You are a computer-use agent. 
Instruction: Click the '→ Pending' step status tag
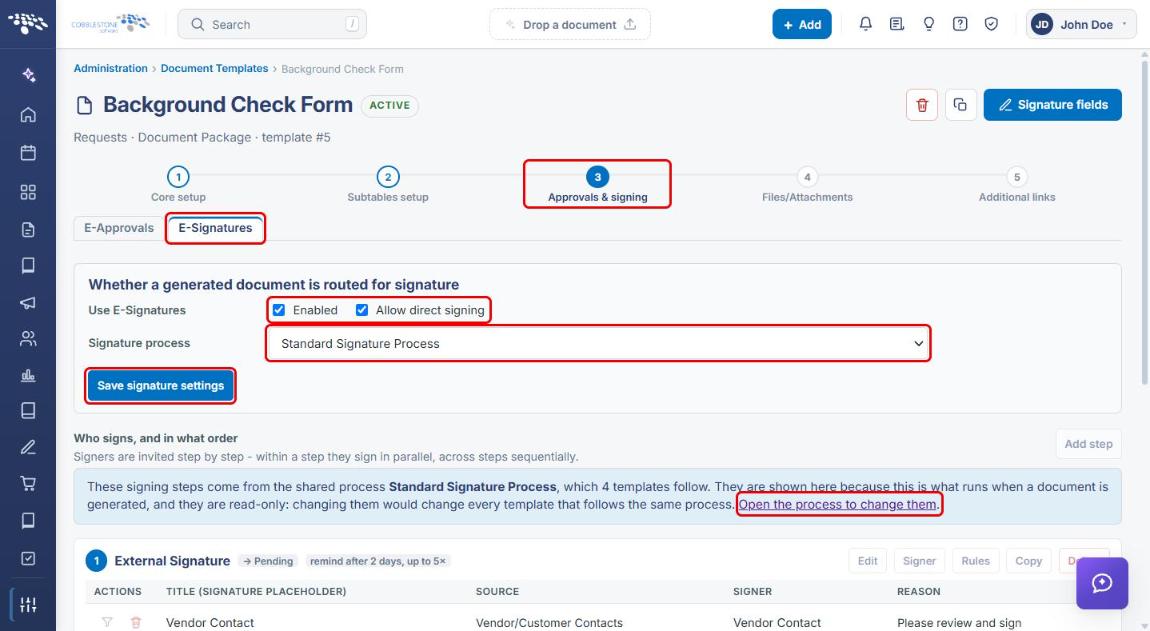[x=268, y=561]
